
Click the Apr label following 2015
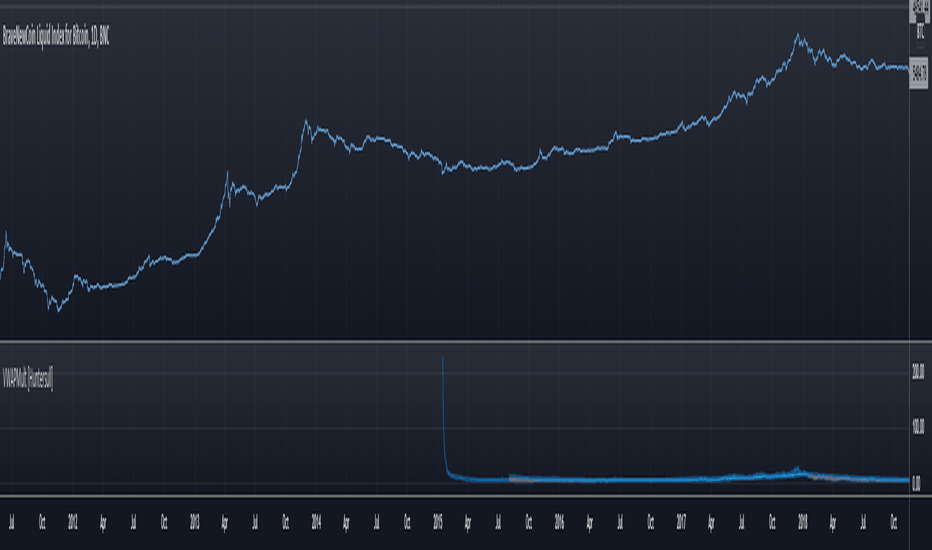pos(468,523)
